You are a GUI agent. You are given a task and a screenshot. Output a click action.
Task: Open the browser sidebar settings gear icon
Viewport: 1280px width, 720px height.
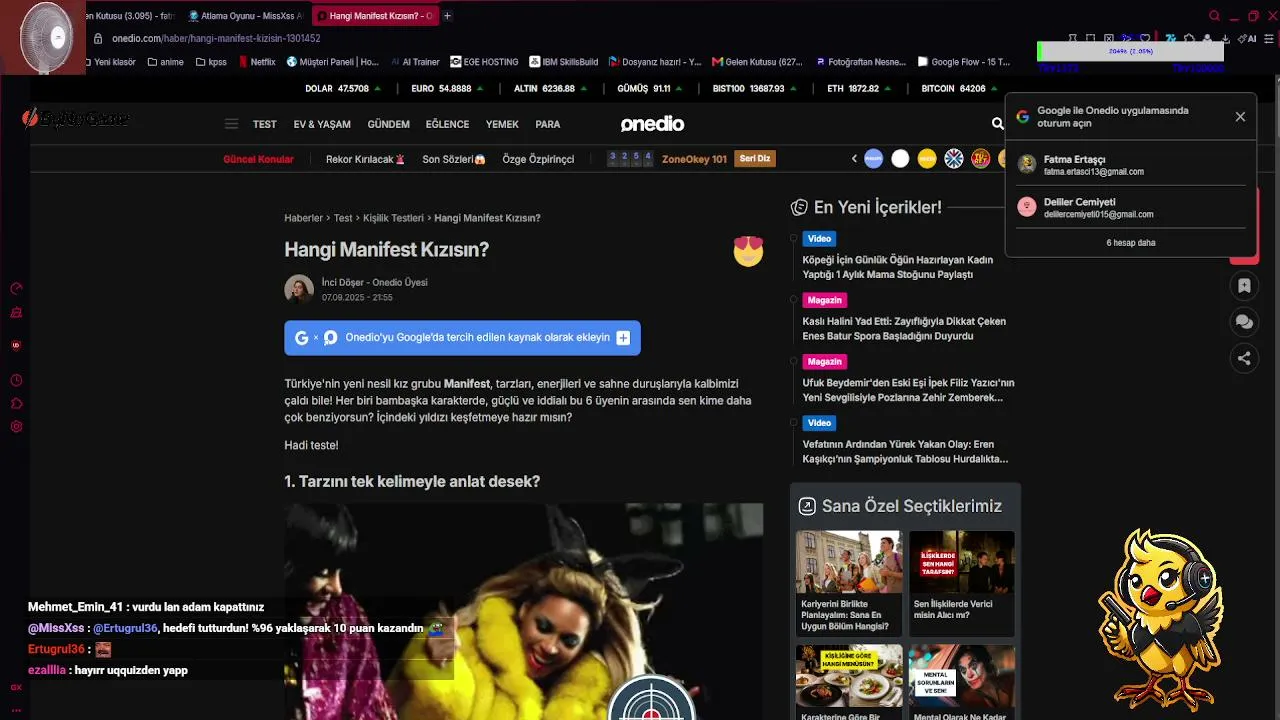tap(16, 427)
